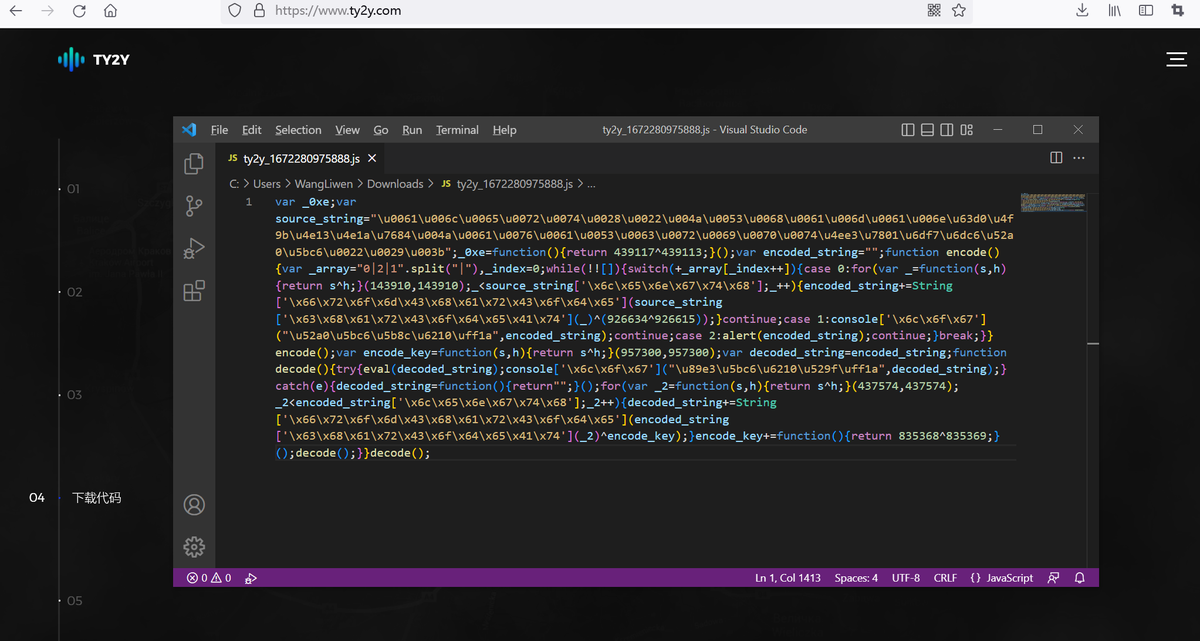
Task: Open the website hamburger menu
Action: (x=1176, y=61)
